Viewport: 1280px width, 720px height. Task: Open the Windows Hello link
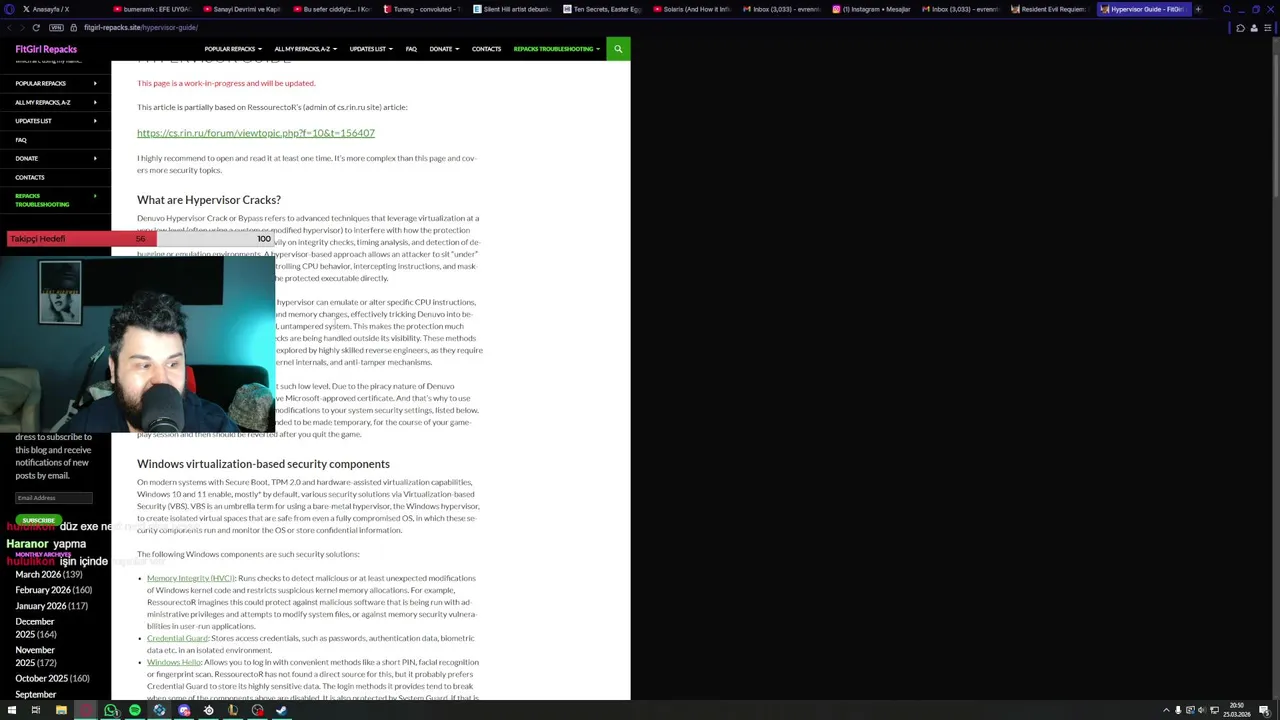tap(174, 662)
